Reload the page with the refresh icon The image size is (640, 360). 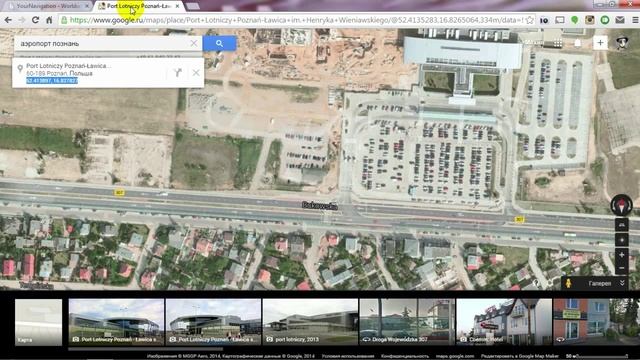click(36, 20)
